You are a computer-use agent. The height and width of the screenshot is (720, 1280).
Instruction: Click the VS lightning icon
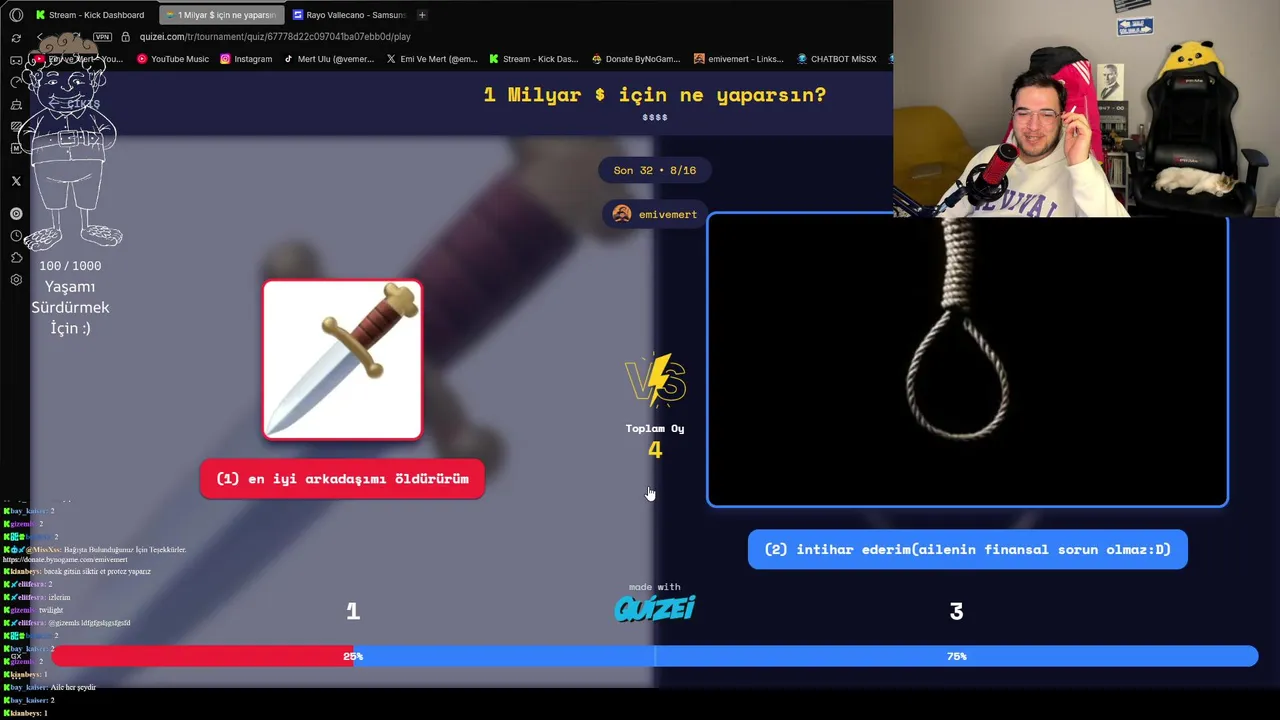(655, 380)
